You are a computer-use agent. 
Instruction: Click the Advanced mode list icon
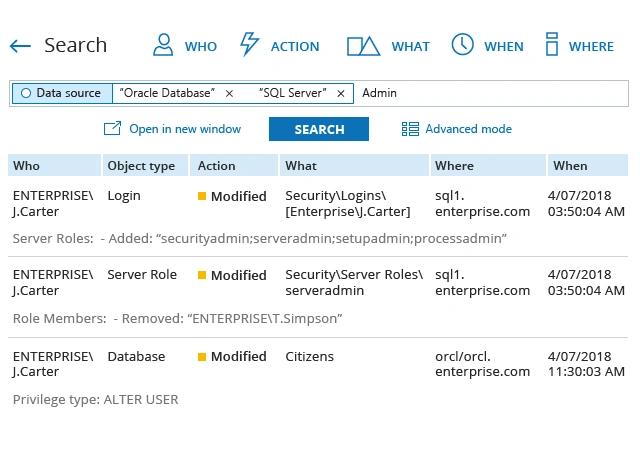point(410,129)
